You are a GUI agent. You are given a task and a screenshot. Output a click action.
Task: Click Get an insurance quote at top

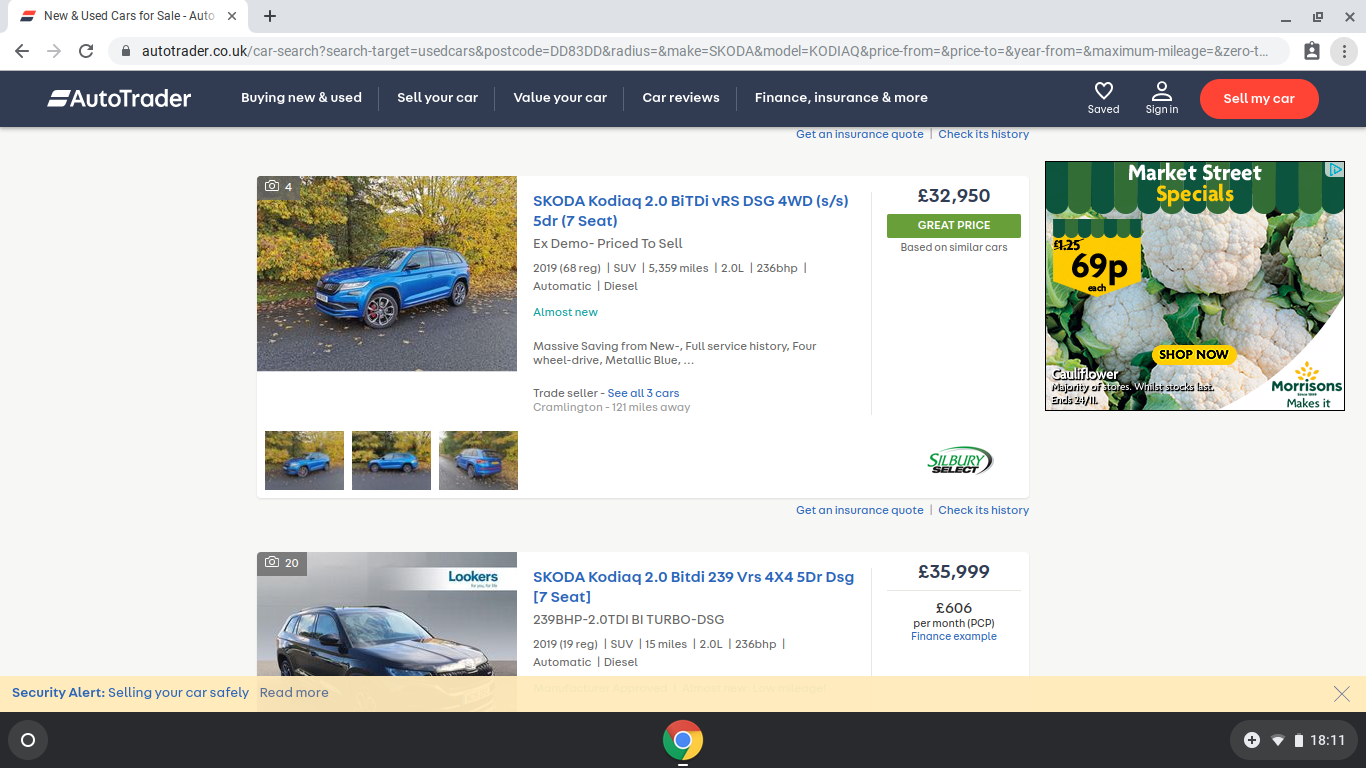[860, 134]
